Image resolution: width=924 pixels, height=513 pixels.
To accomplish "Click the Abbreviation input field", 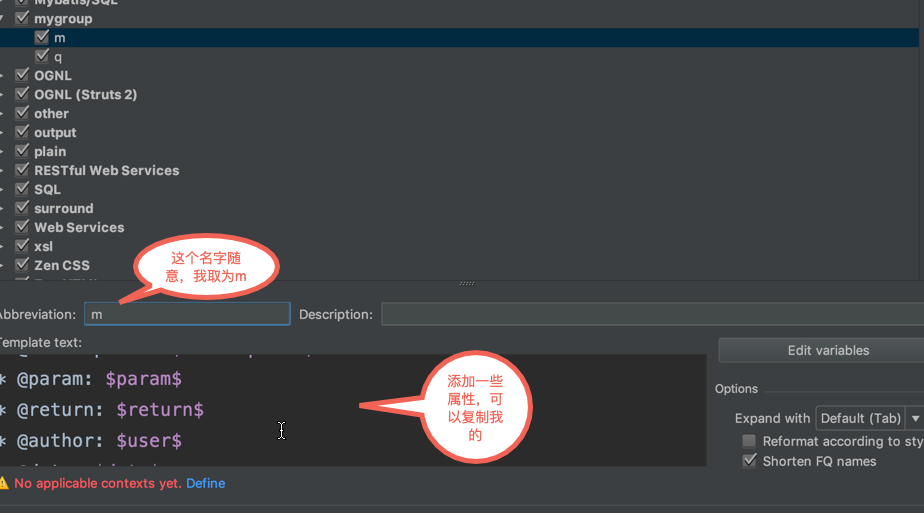I will pos(187,314).
